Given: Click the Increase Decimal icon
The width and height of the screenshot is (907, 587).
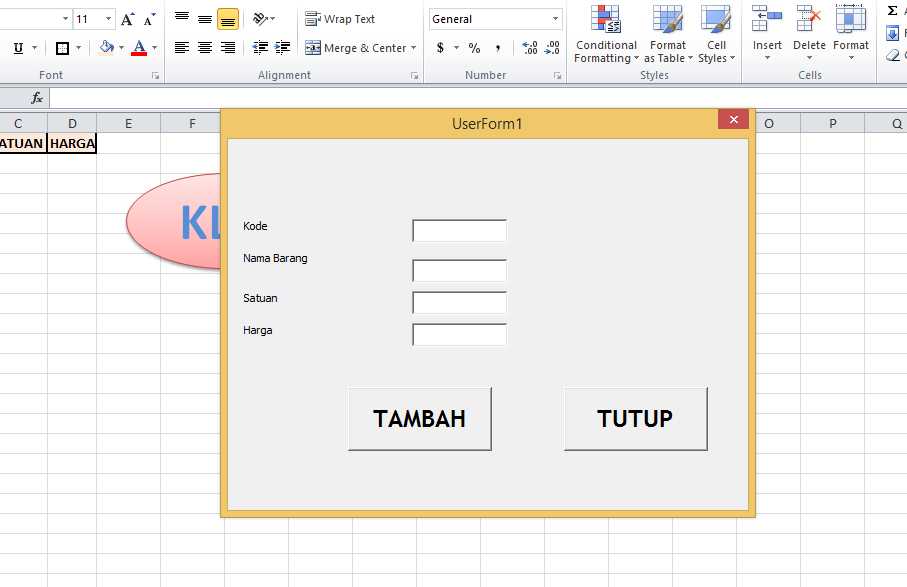Looking at the screenshot, I should 529,47.
